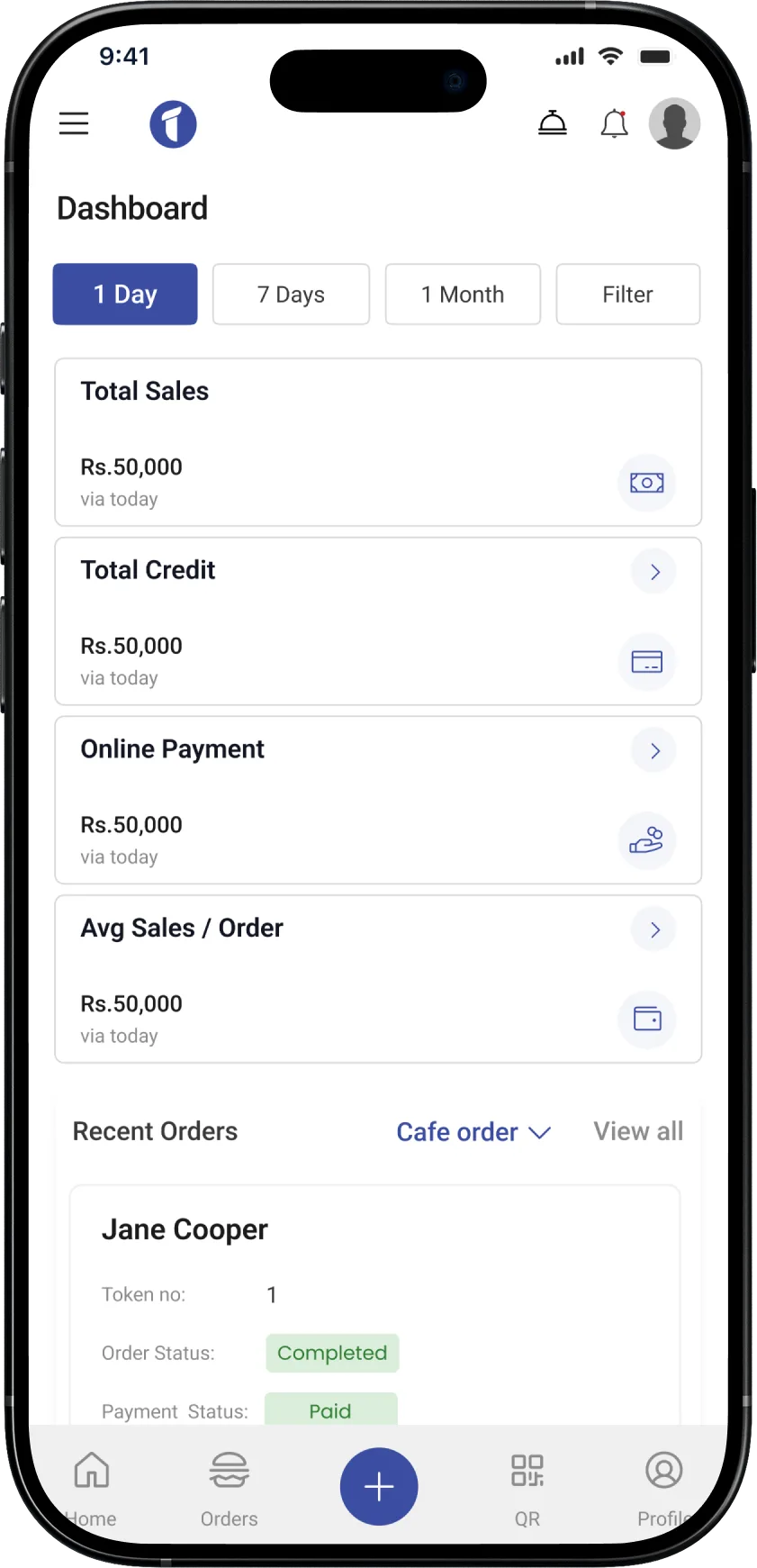
Task: Select the 1 Day tab
Action: coord(125,295)
